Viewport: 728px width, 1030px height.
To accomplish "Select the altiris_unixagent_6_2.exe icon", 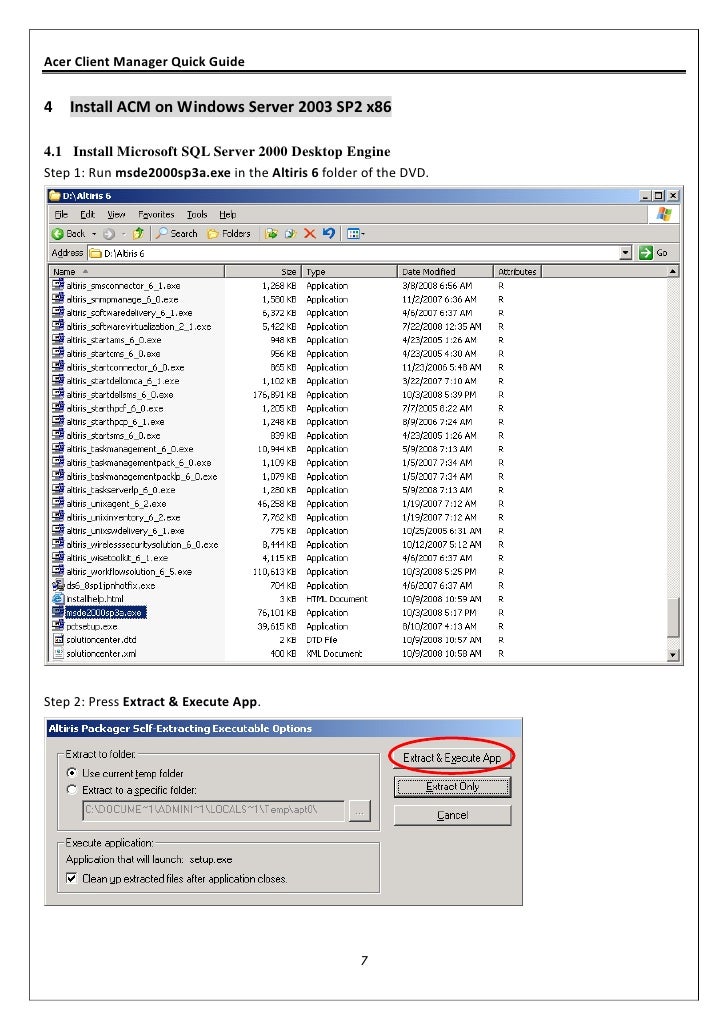I will coord(58,504).
